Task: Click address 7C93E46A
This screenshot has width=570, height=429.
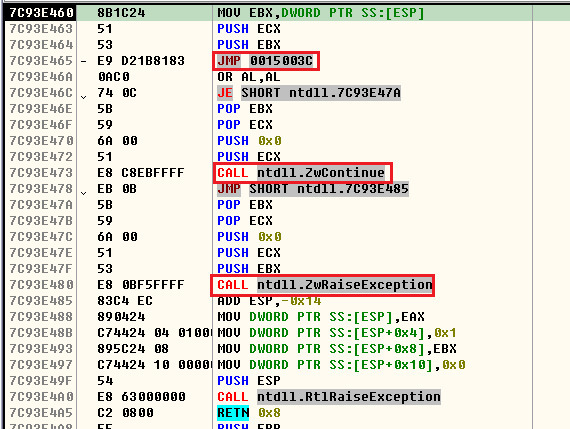Action: coord(41,77)
